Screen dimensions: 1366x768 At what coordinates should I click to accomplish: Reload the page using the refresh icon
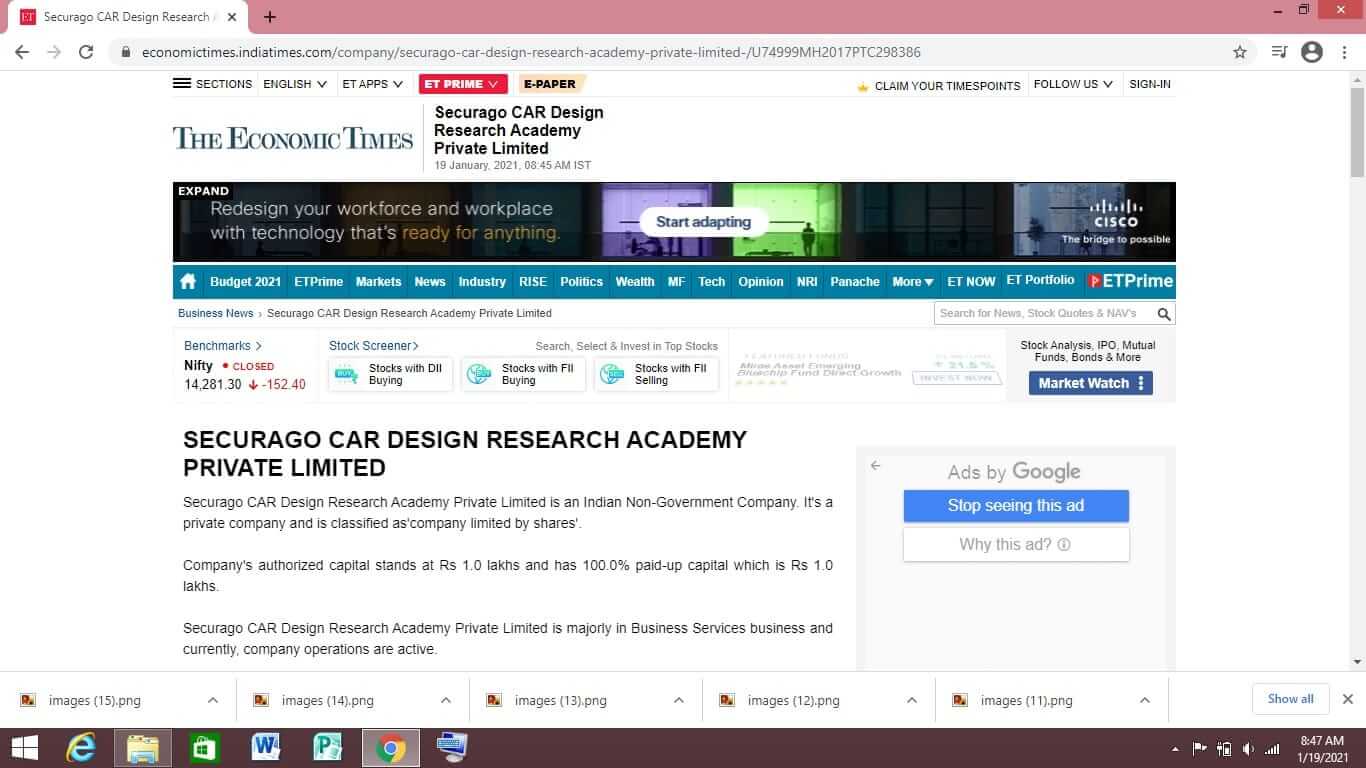click(86, 52)
